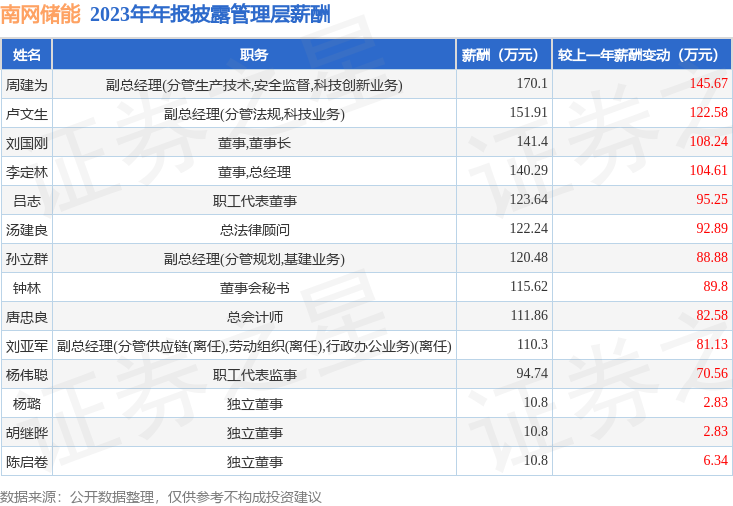Click the name cell 孙立群
This screenshot has height=506, width=733.
click(x=27, y=259)
